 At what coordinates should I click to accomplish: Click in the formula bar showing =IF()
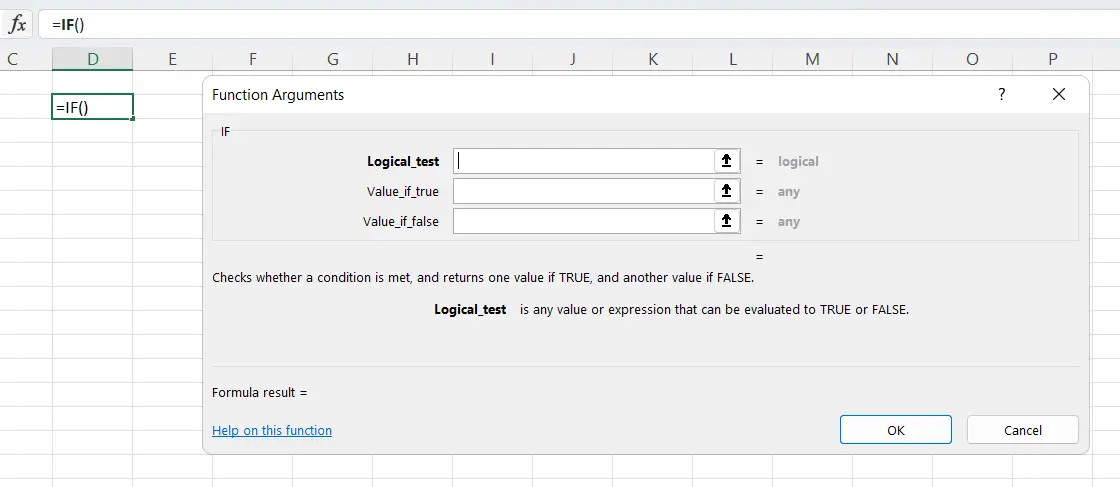point(500,24)
